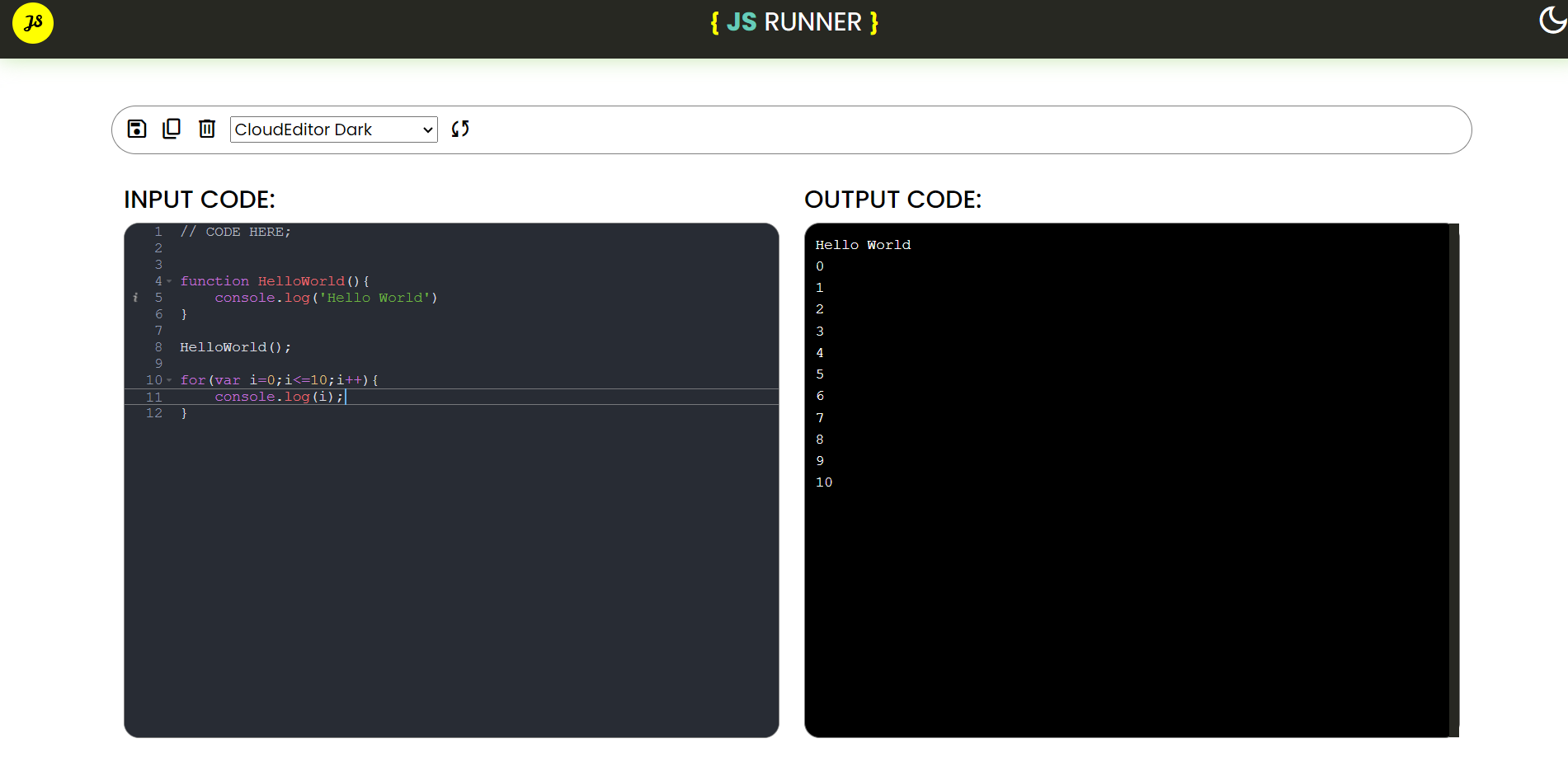Click 'Hello World' in the output panel
Screen dimensions: 1568x781
coord(863,245)
